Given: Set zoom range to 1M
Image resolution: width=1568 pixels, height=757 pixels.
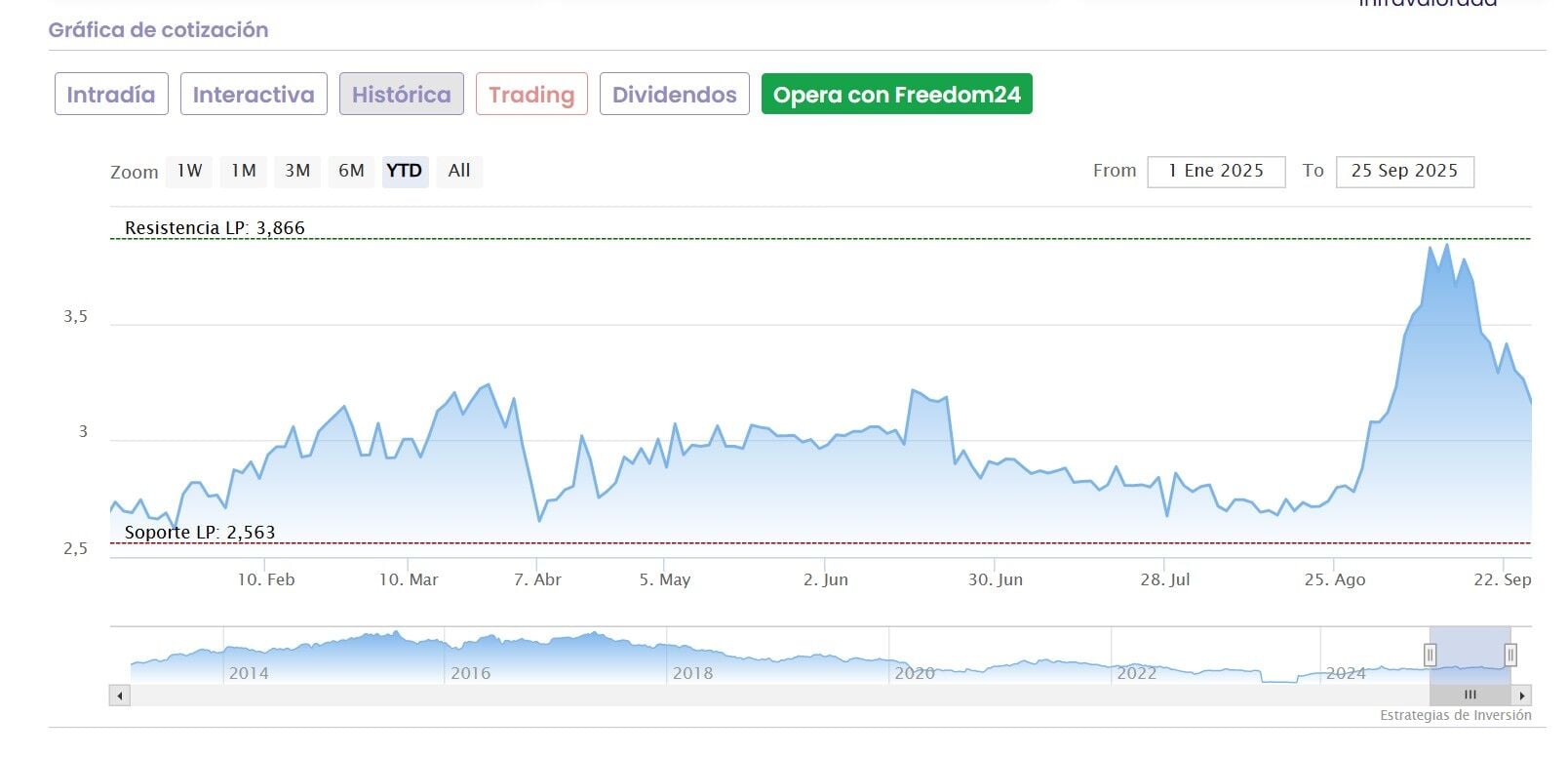Looking at the screenshot, I should 244,171.
